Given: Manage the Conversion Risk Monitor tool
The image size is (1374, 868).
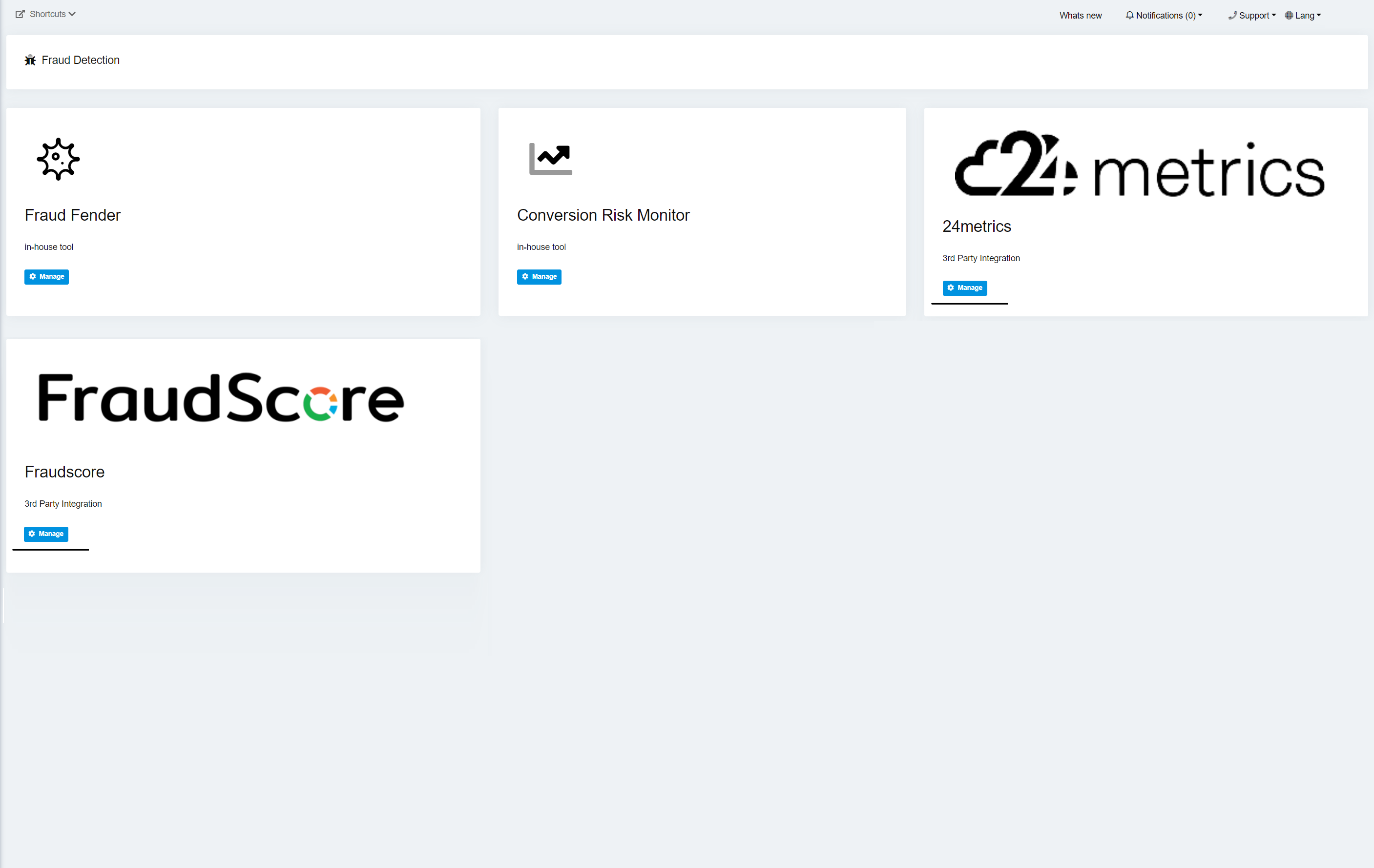Looking at the screenshot, I should tap(539, 277).
